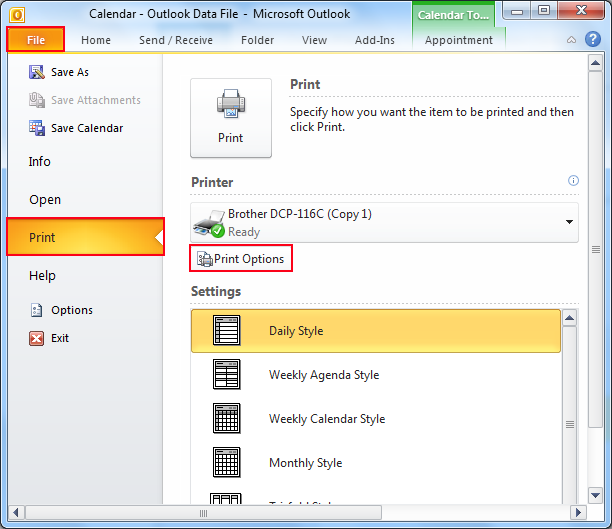Click the Weekly Agenda Style icon
The height and width of the screenshot is (529, 612).
click(x=226, y=374)
